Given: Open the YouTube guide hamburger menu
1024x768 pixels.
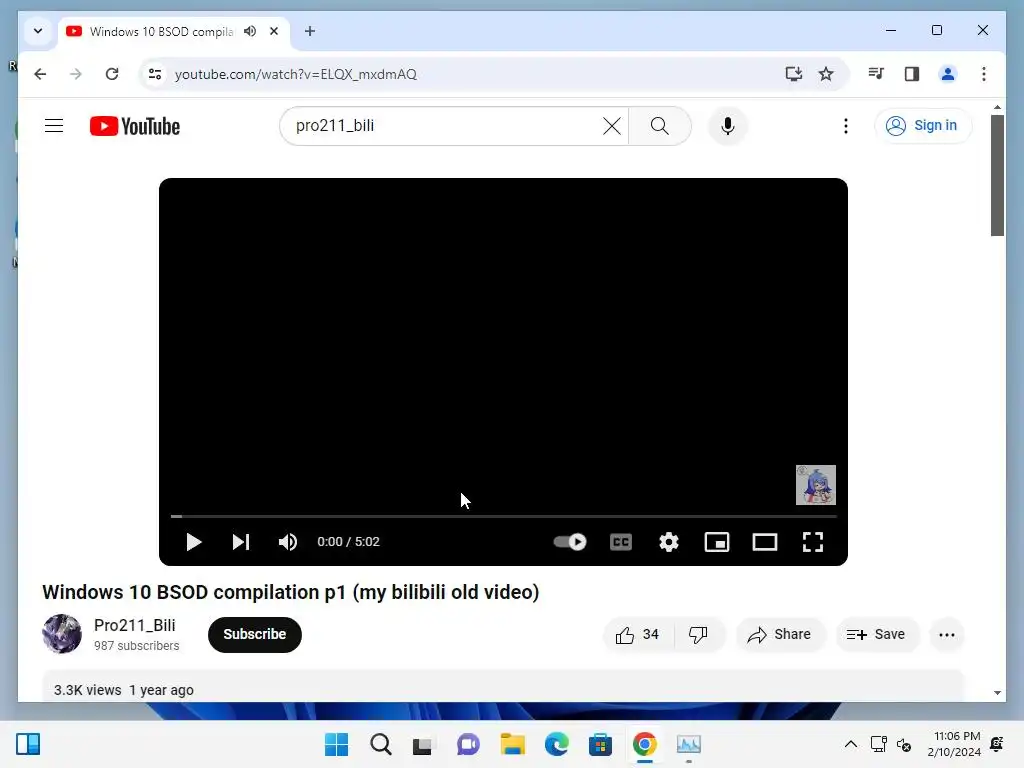Looking at the screenshot, I should (54, 125).
